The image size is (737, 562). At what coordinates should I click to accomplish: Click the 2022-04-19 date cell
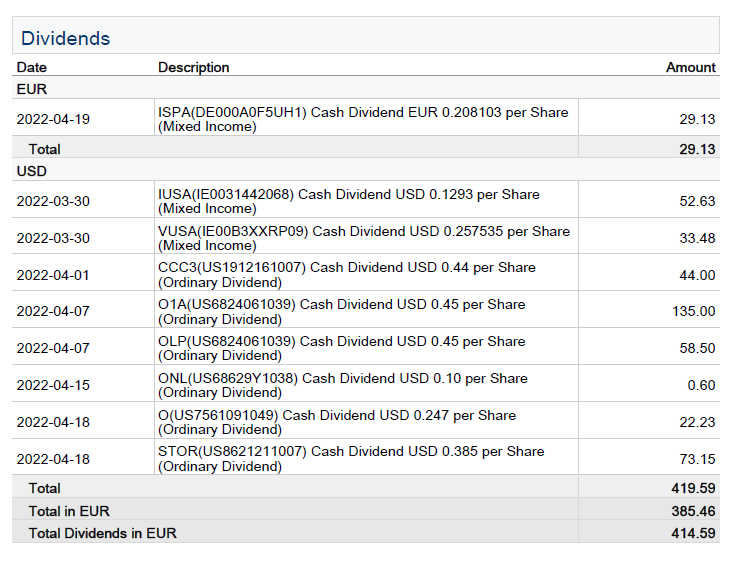click(53, 119)
